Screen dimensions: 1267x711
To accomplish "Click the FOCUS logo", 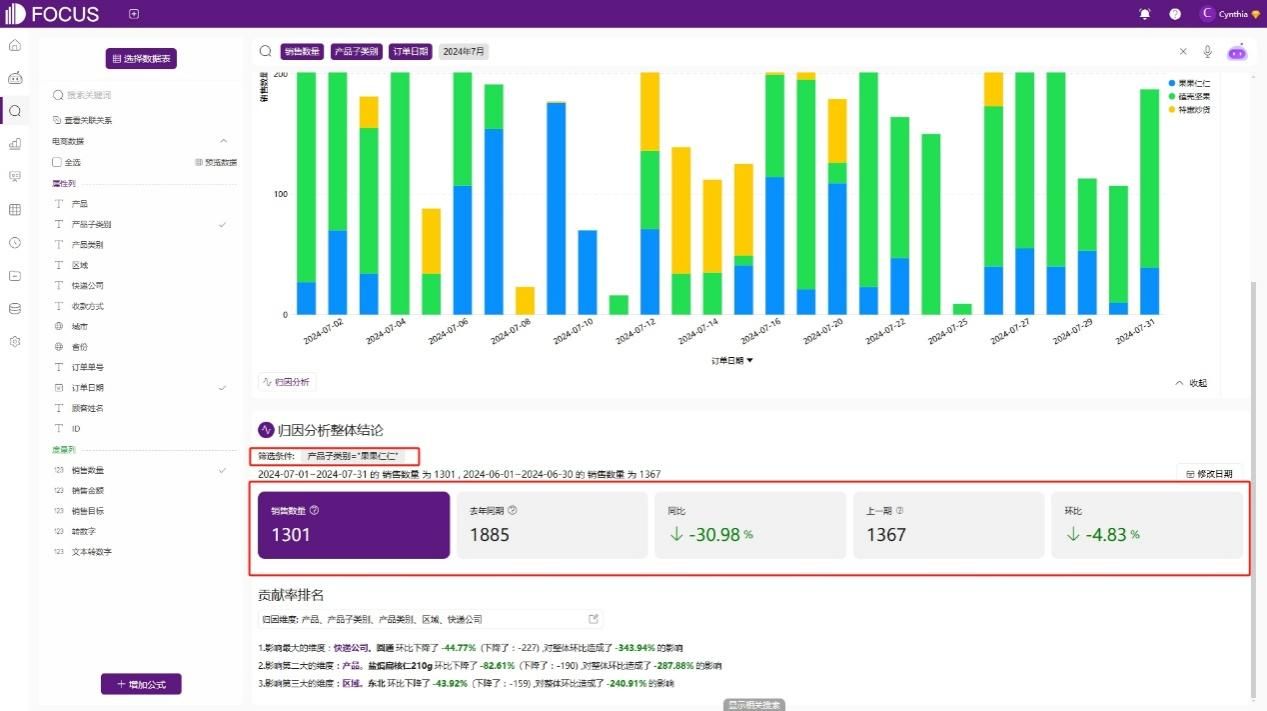I will coord(52,14).
